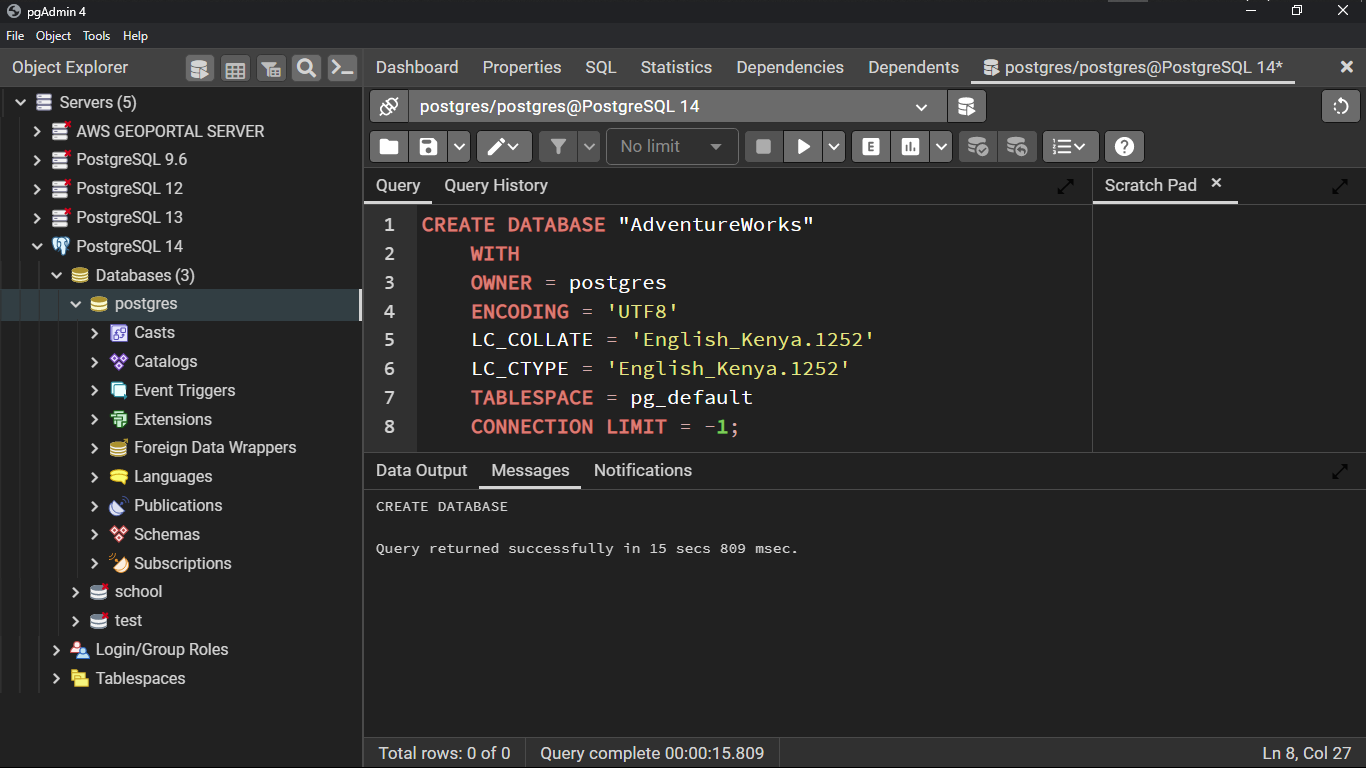Click the Help question mark icon
Screen dimensions: 1366x768
tap(1125, 147)
